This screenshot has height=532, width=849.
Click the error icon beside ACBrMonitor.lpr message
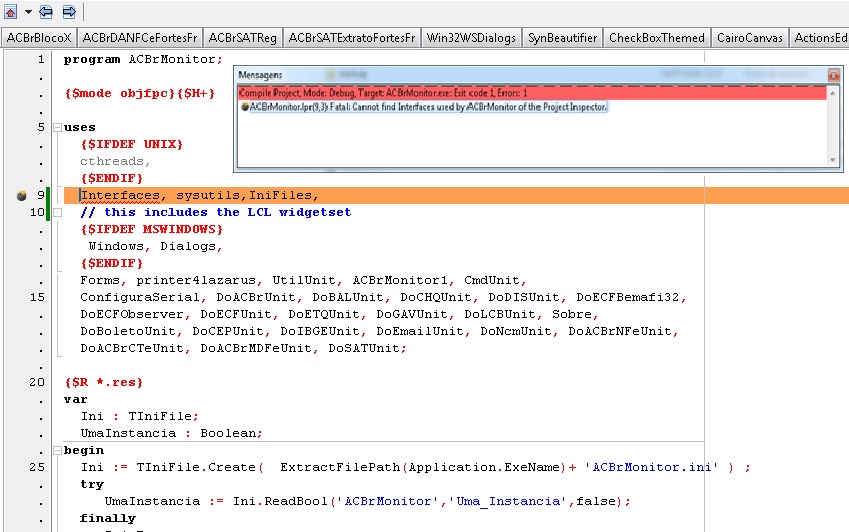(245, 107)
